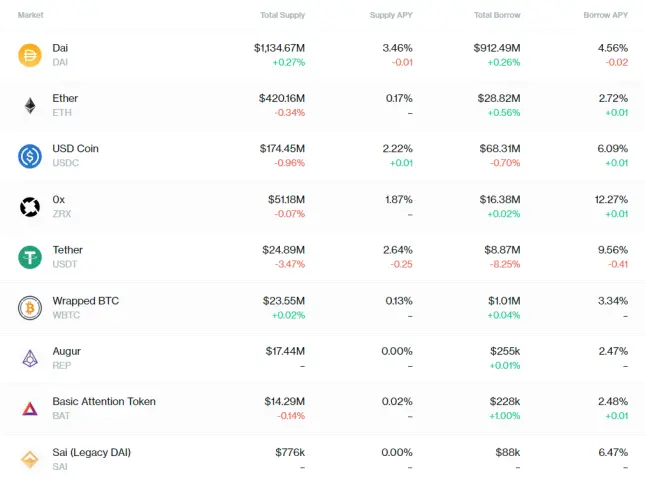
Task: Click the +1.00% BAT borrow change
Action: (x=505, y=416)
